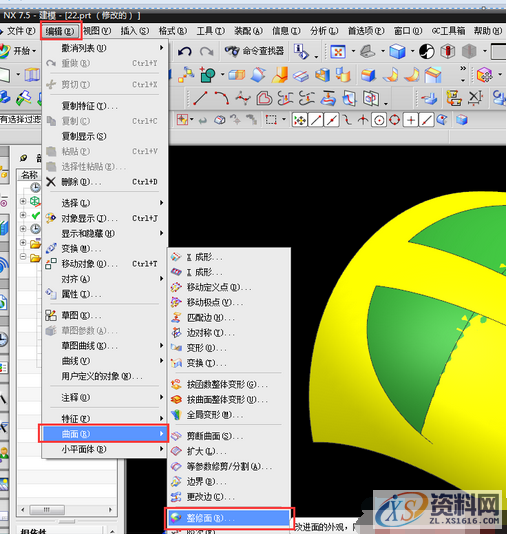
Task: Open the 编辑(E) menu
Action: pos(60,31)
